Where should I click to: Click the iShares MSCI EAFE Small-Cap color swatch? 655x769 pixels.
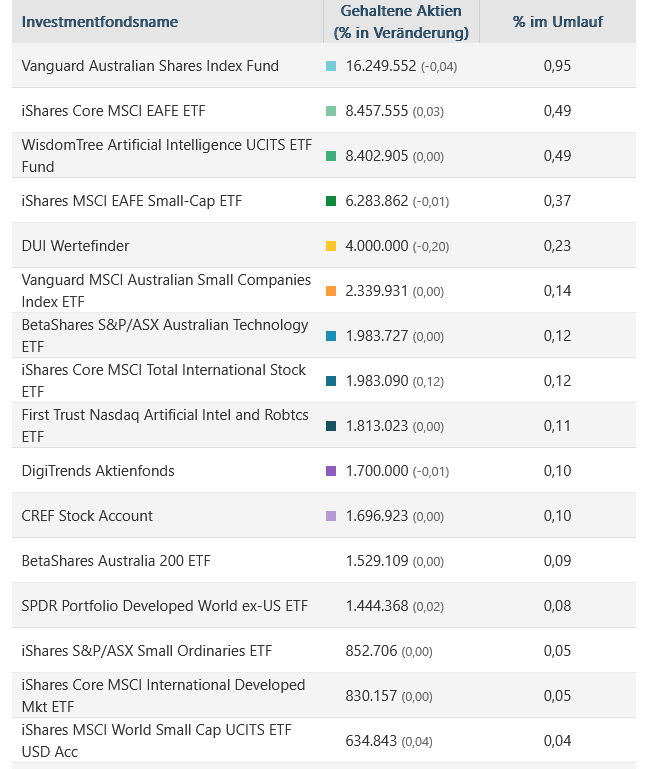[x=331, y=201]
